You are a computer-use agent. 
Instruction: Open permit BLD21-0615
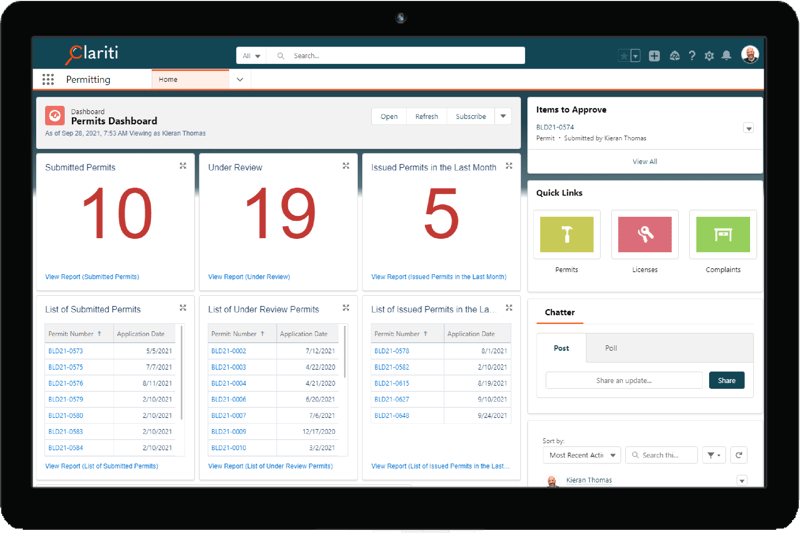(x=392, y=383)
